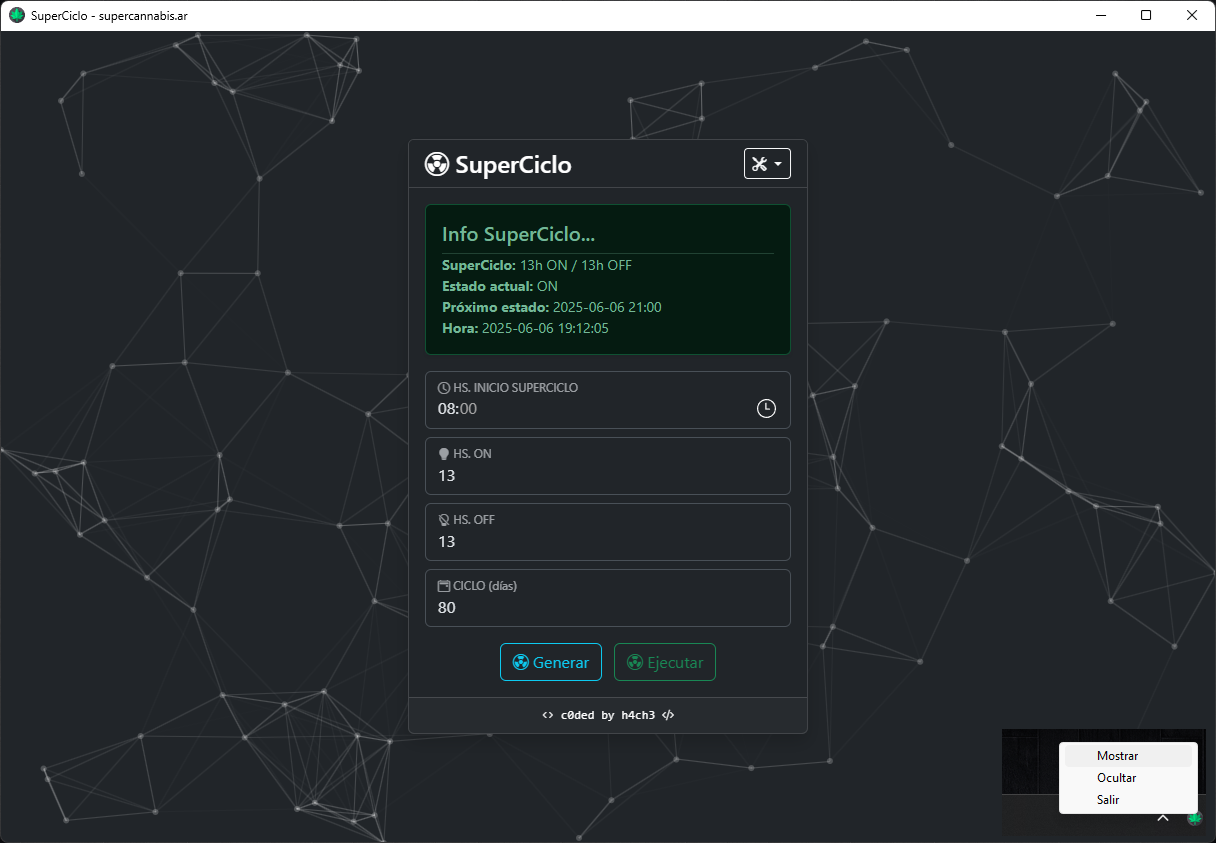Click the lightbulb icon next to HS. ON
This screenshot has height=843, width=1216.
coord(443,453)
